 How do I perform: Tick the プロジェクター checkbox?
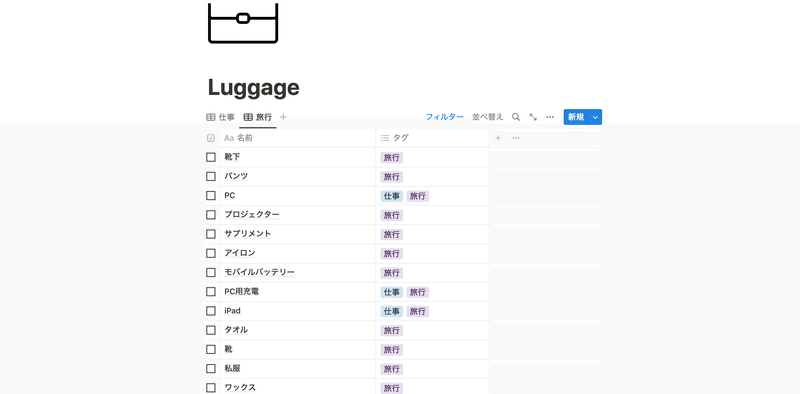[x=211, y=215]
